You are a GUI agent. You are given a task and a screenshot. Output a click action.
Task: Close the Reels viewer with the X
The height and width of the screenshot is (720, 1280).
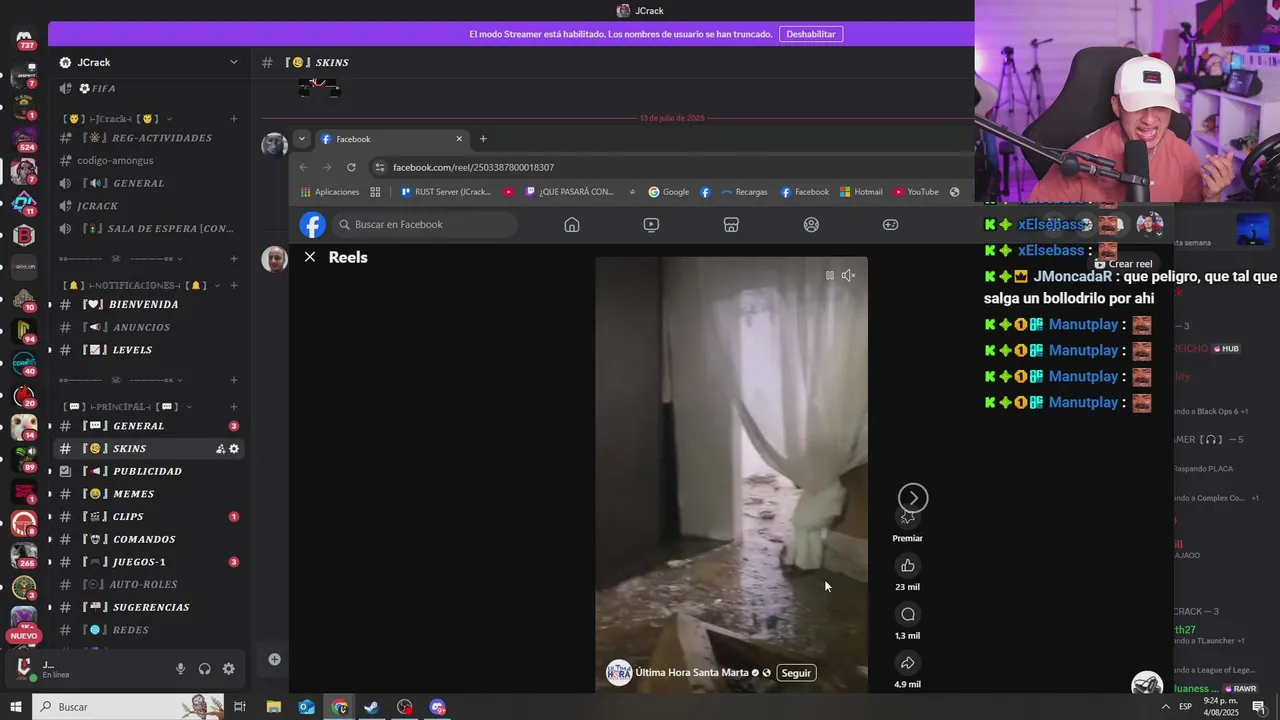point(310,257)
